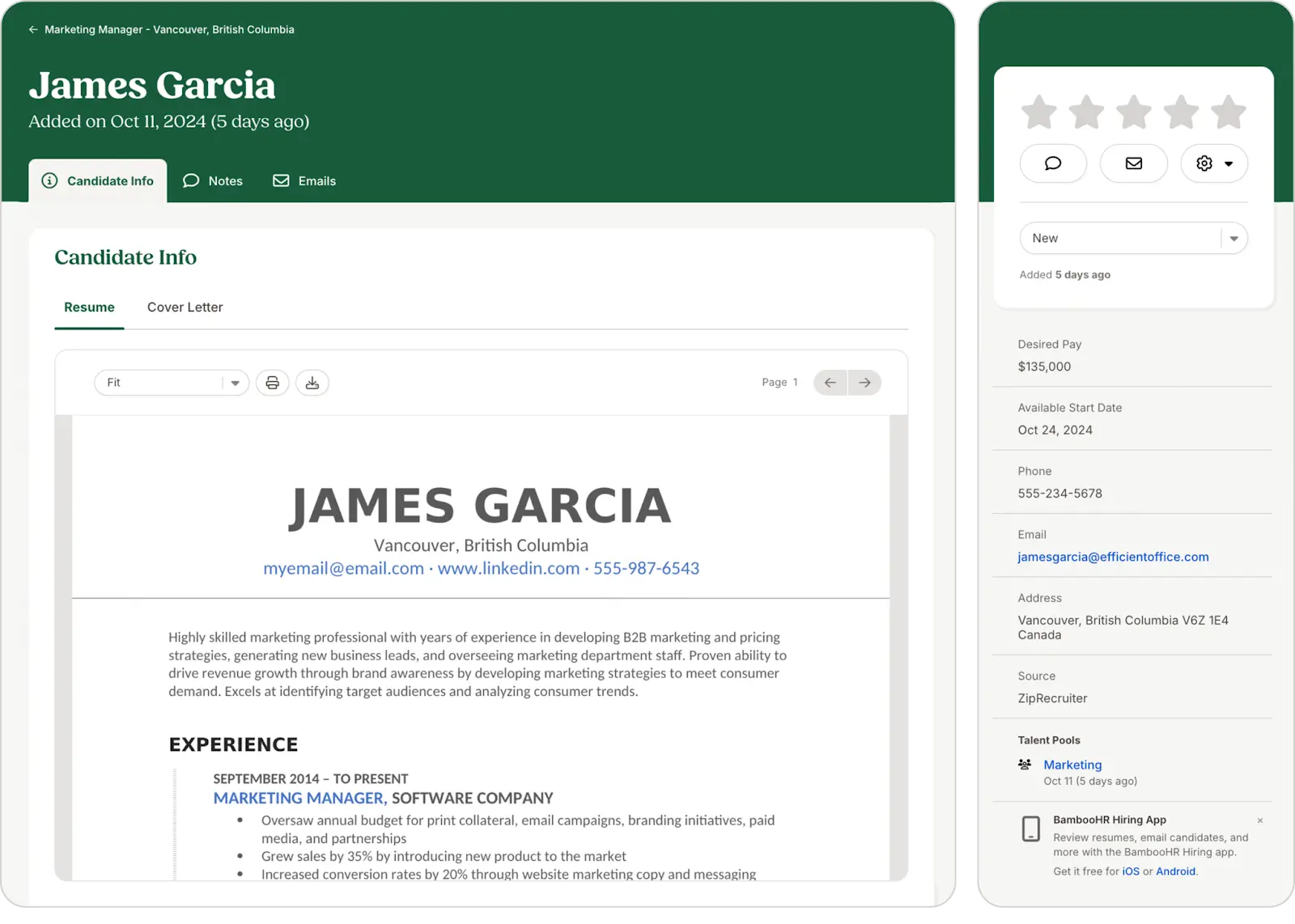Expand the New status dropdown
1295x924 pixels.
1133,239
